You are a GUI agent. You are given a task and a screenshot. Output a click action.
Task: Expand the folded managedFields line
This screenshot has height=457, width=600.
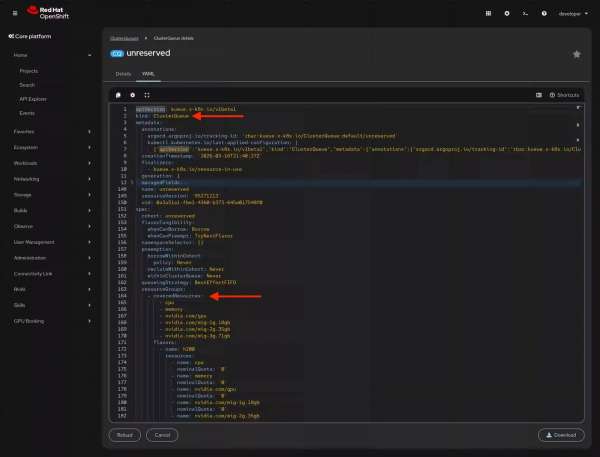pos(132,183)
